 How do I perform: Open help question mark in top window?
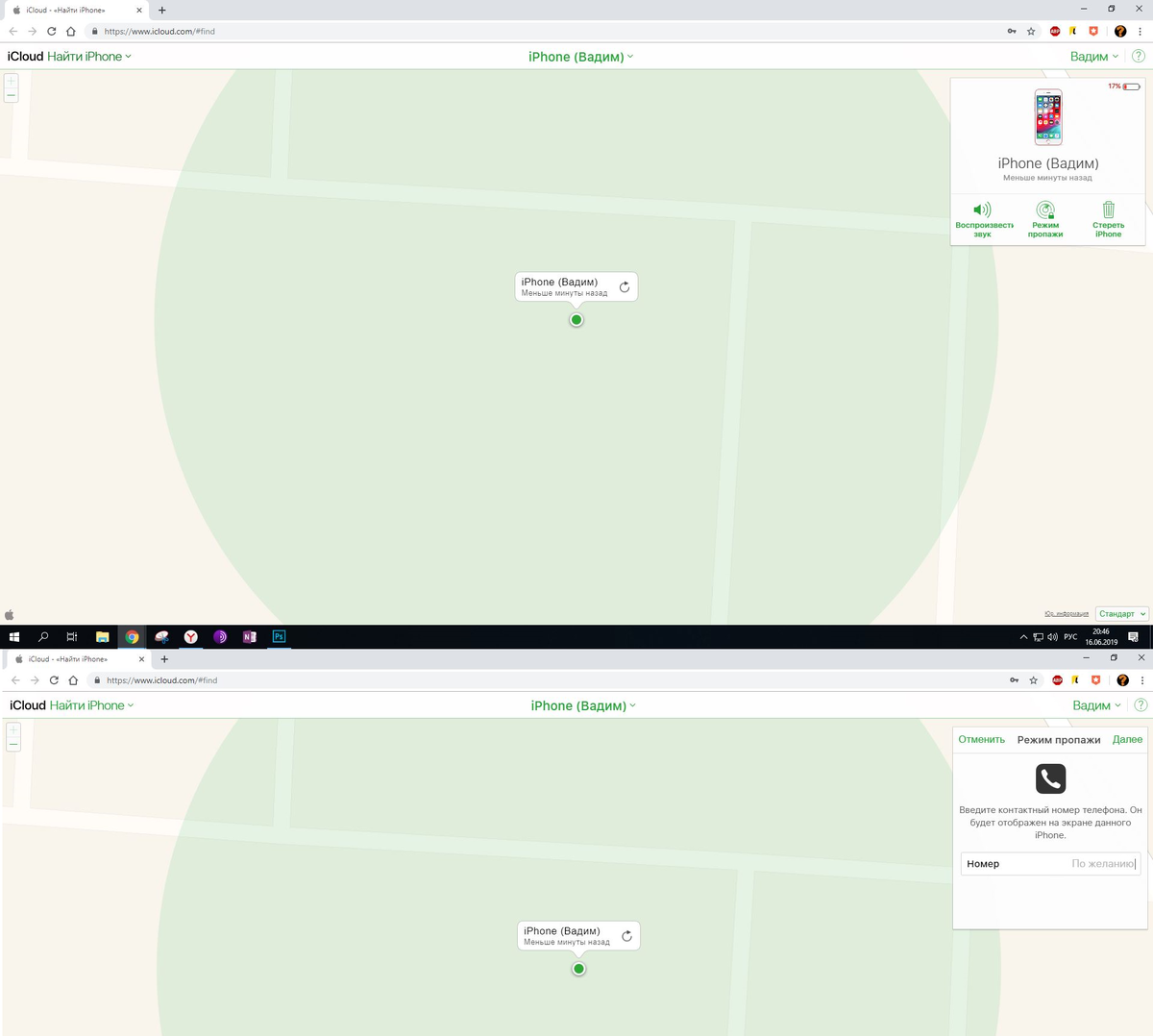[x=1139, y=57]
